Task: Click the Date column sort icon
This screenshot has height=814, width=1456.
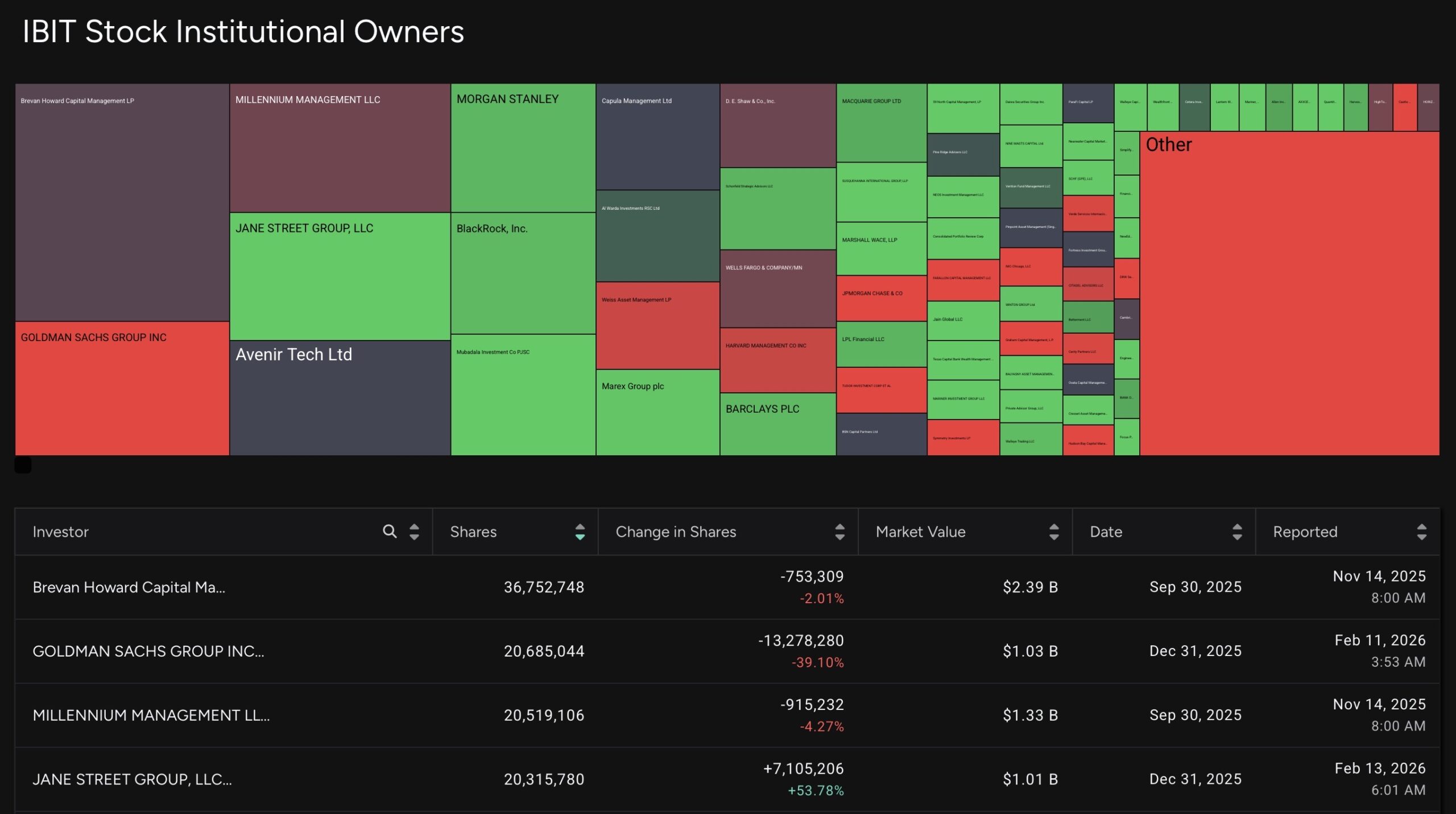Action: pos(1237,532)
